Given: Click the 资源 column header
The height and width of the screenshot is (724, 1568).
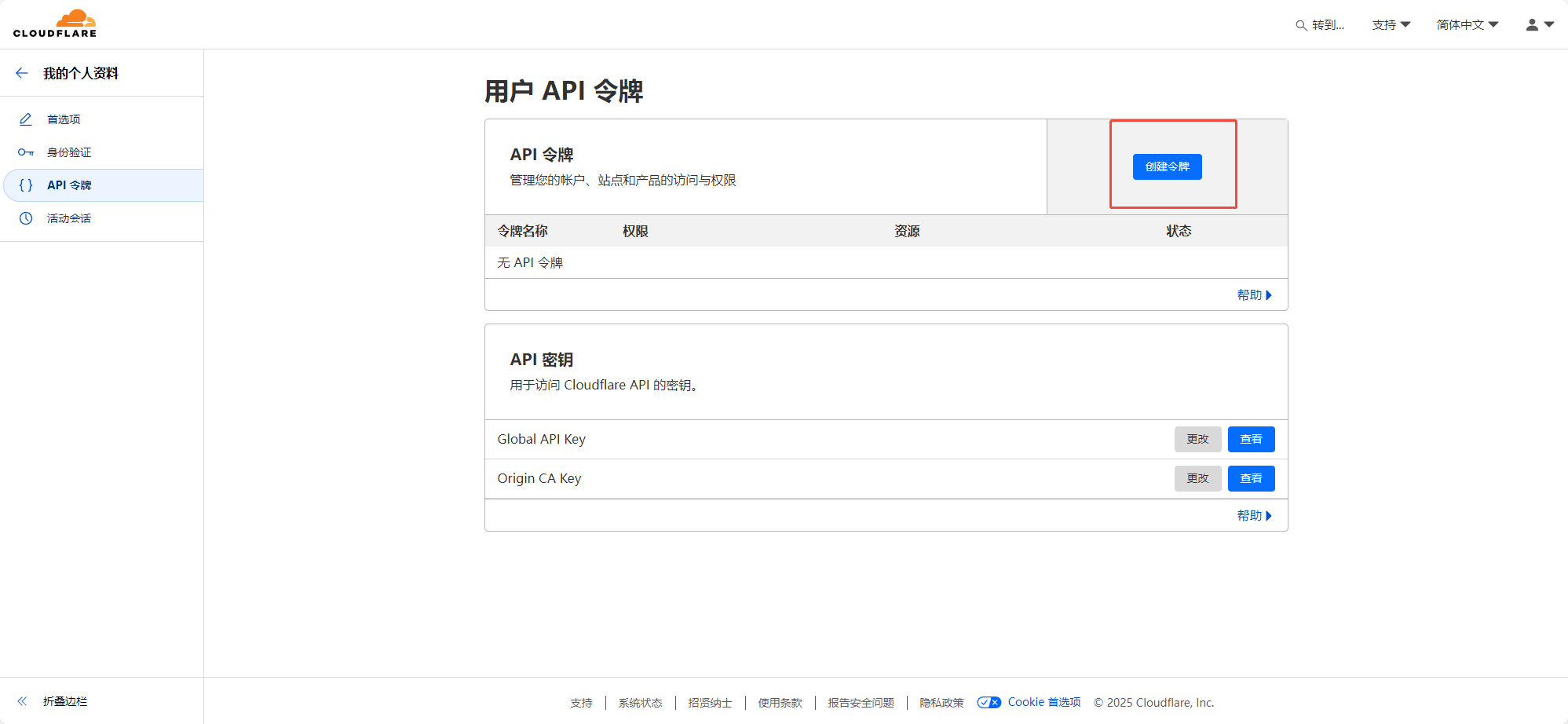Looking at the screenshot, I should (907, 231).
